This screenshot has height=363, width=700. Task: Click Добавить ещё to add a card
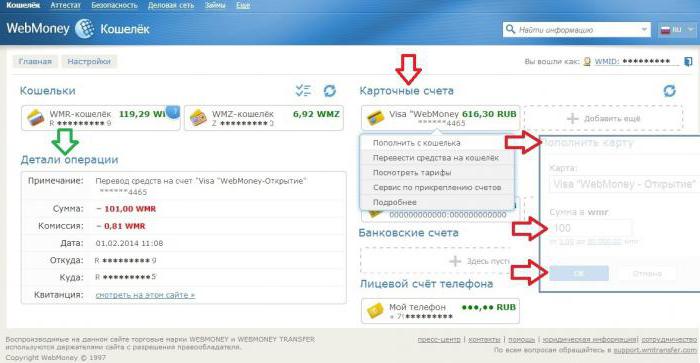click(x=603, y=118)
